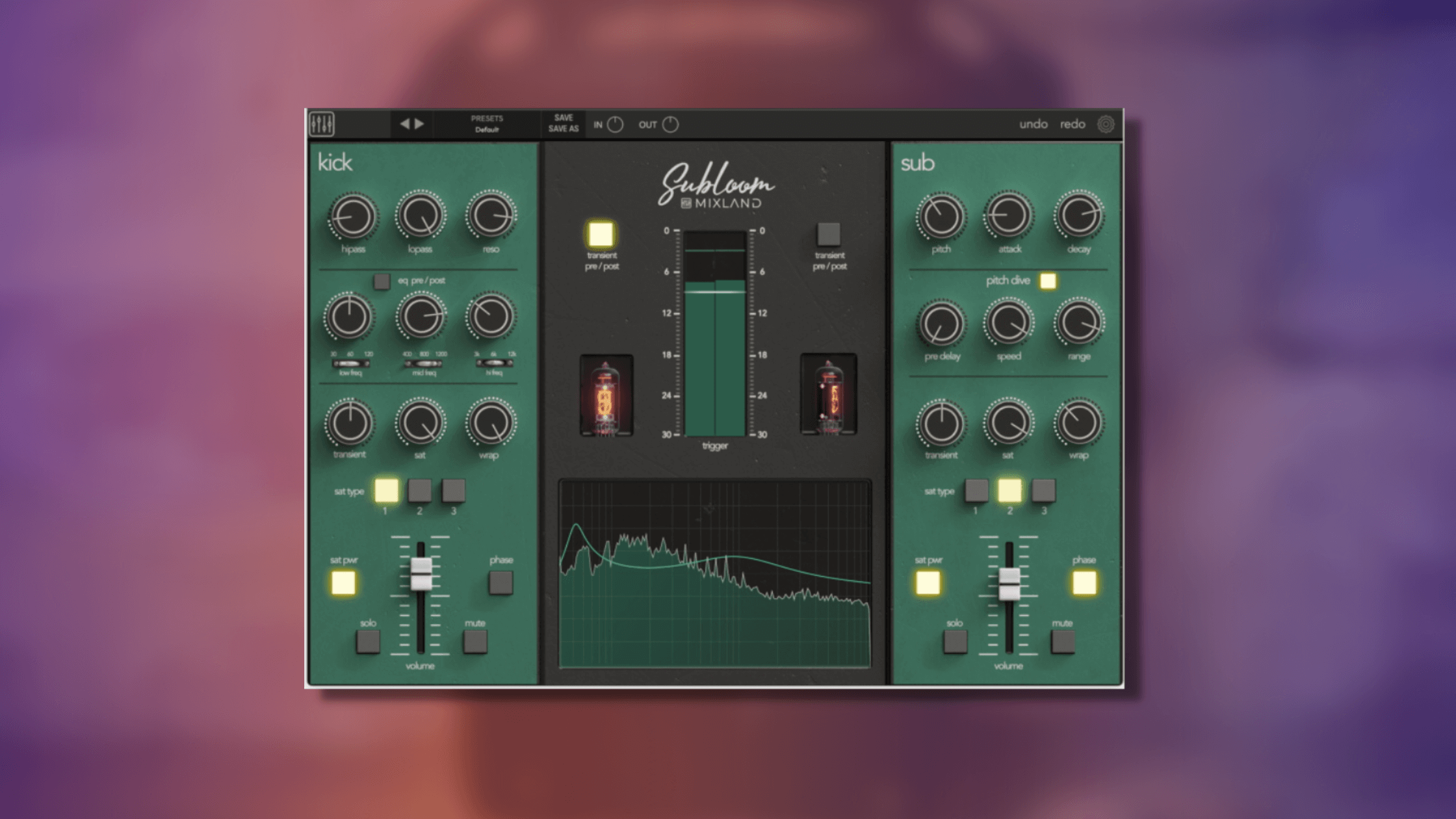Go to next preset with right arrow
The height and width of the screenshot is (819, 1456).
419,123
